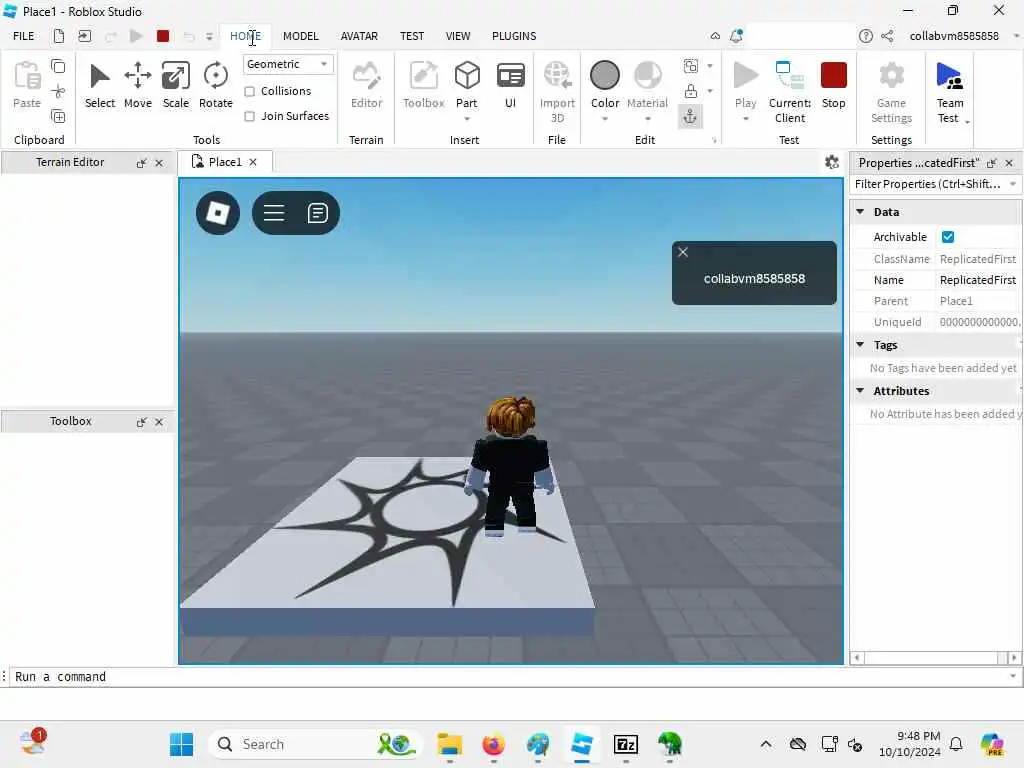Choose the Scale tool
The height and width of the screenshot is (768, 1024).
[176, 85]
